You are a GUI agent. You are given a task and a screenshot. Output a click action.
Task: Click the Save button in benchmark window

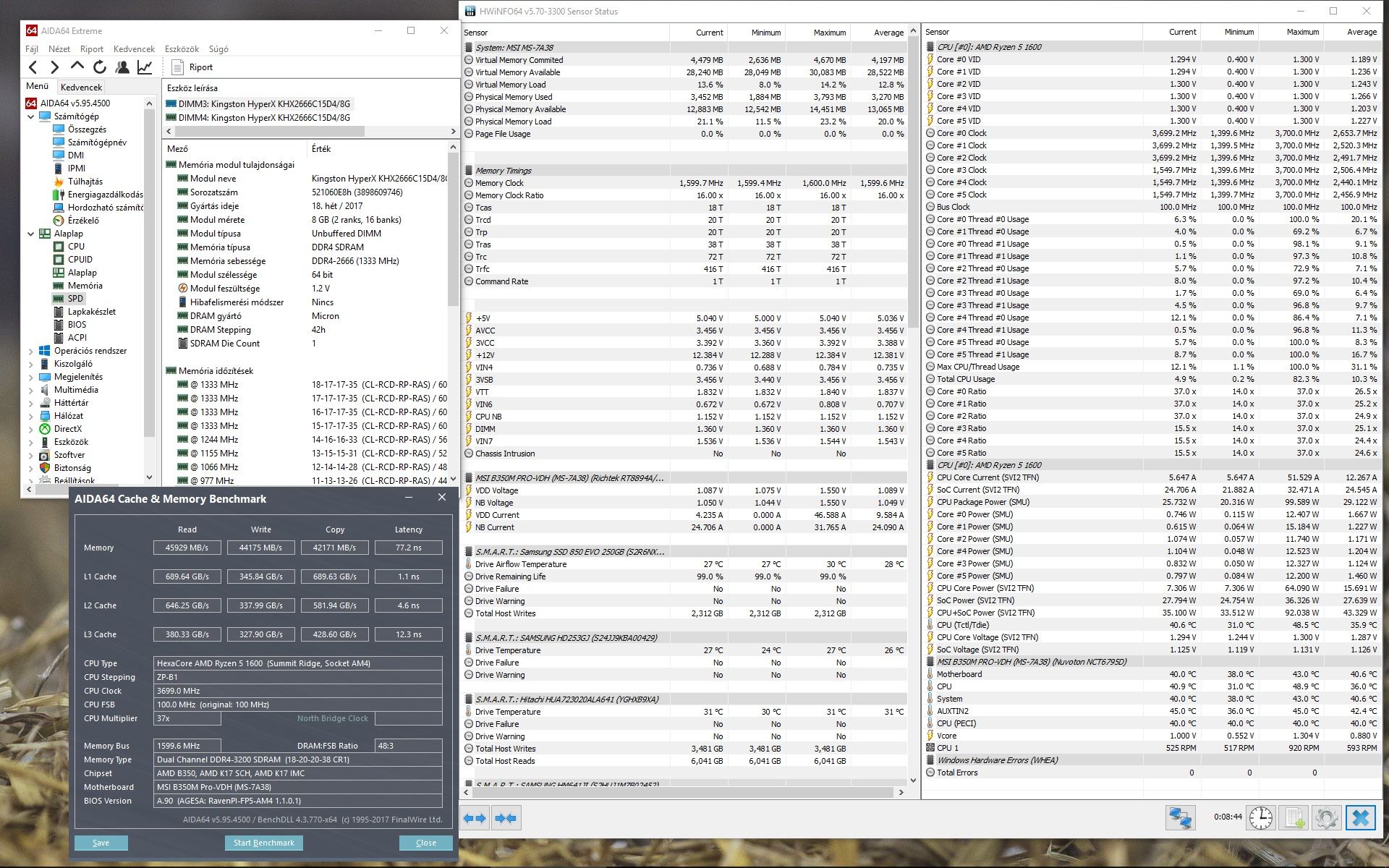coord(101,843)
